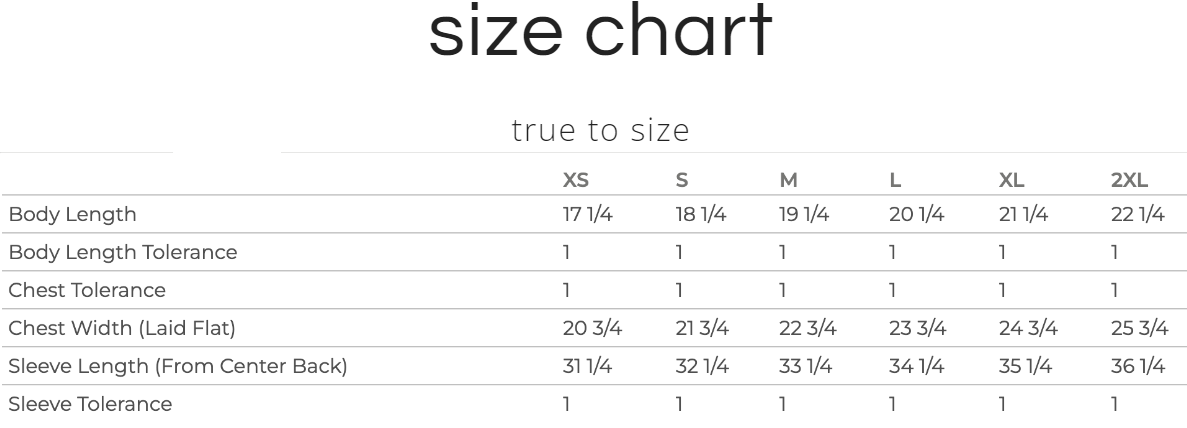Click the XS body length value 17 1/4

point(587,214)
